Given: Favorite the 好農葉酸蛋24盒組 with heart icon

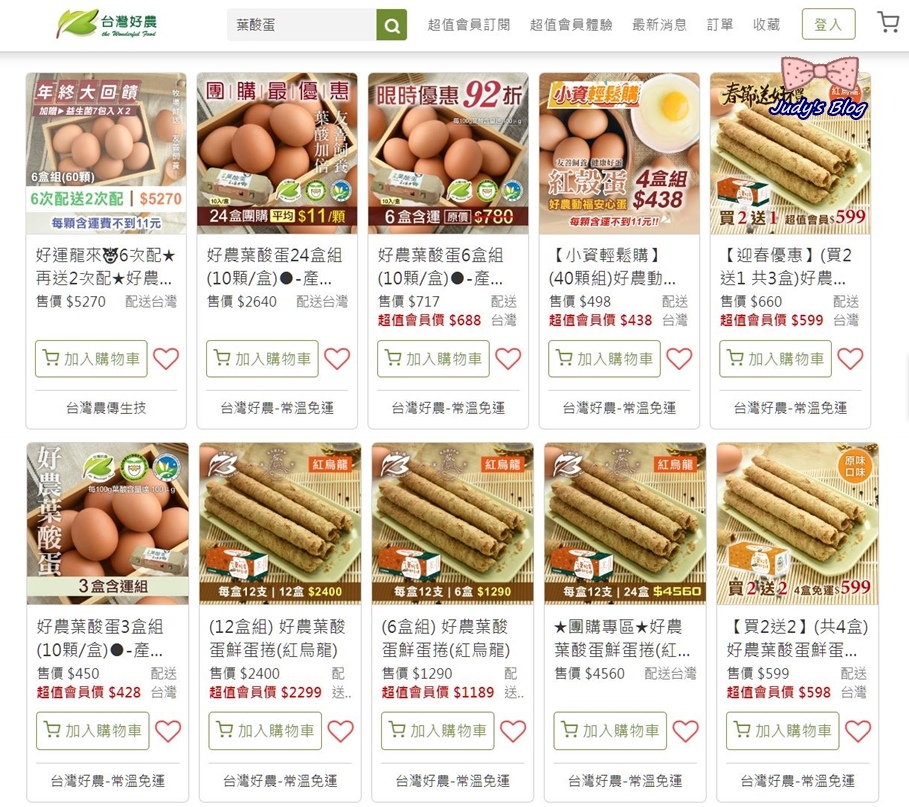Looking at the screenshot, I should point(337,359).
